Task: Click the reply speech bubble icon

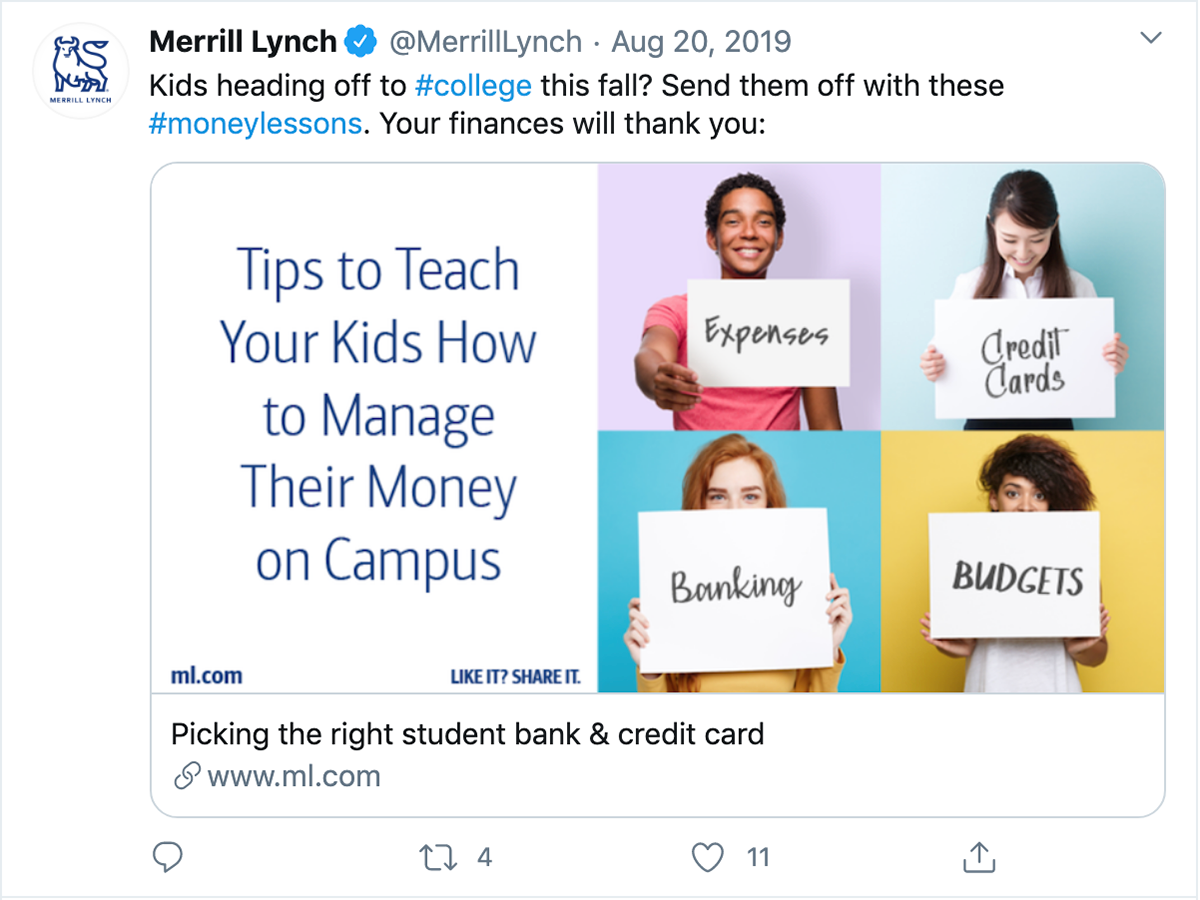Action: 168,857
